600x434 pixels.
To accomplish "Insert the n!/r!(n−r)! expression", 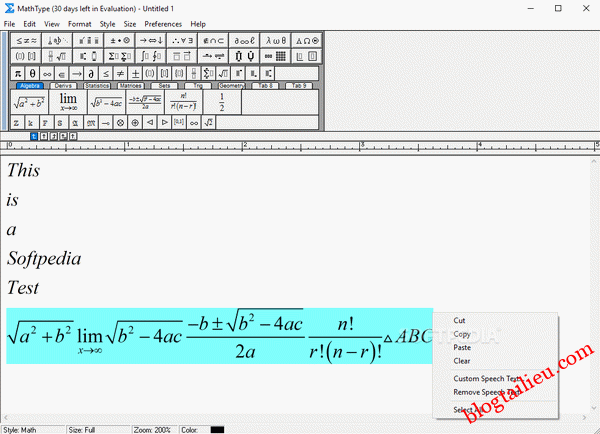I will pyautogui.click(x=184, y=102).
